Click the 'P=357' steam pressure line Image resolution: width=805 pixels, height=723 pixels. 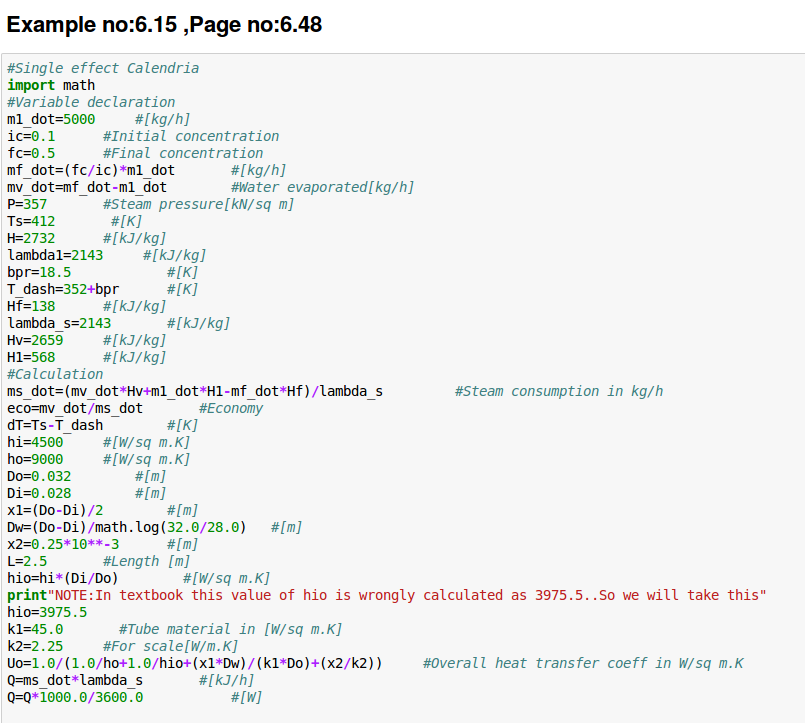pyautogui.click(x=27, y=204)
